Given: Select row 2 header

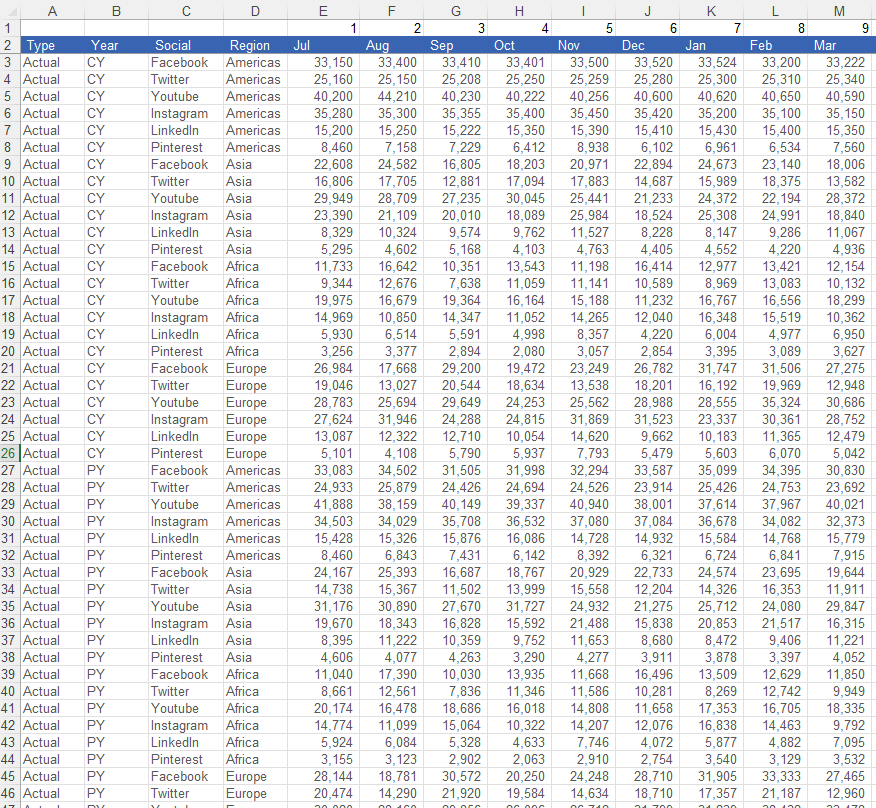Looking at the screenshot, I should tap(9, 45).
